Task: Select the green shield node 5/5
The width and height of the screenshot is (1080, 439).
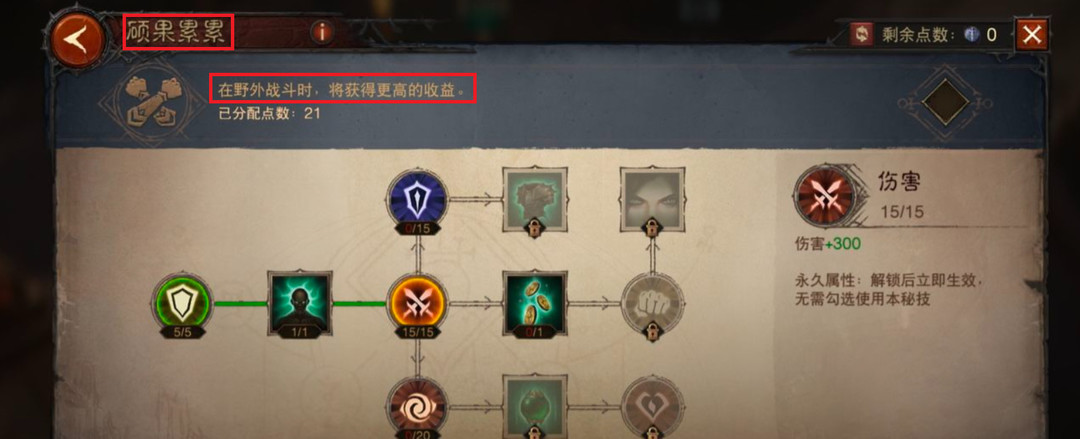Action: (x=180, y=304)
